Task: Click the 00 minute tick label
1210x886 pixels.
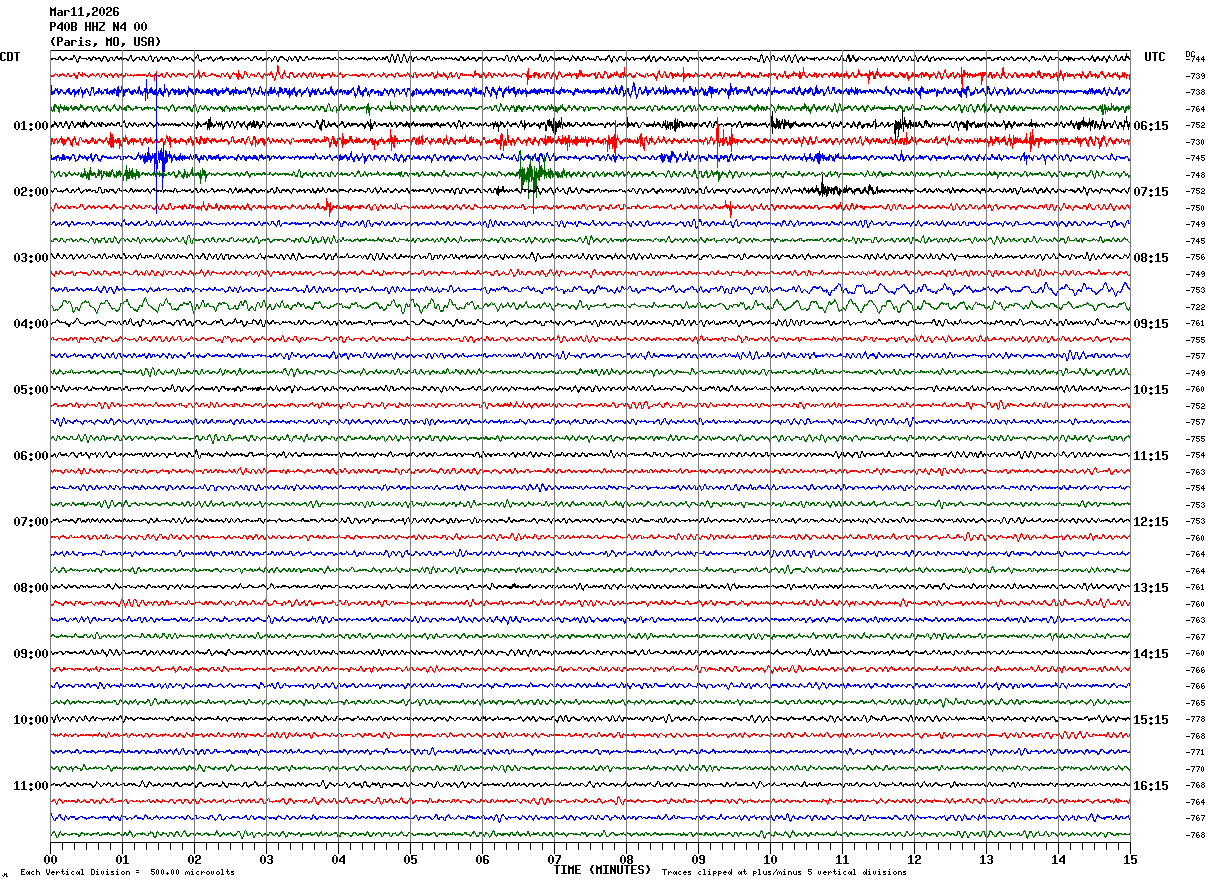Action: coord(50,859)
